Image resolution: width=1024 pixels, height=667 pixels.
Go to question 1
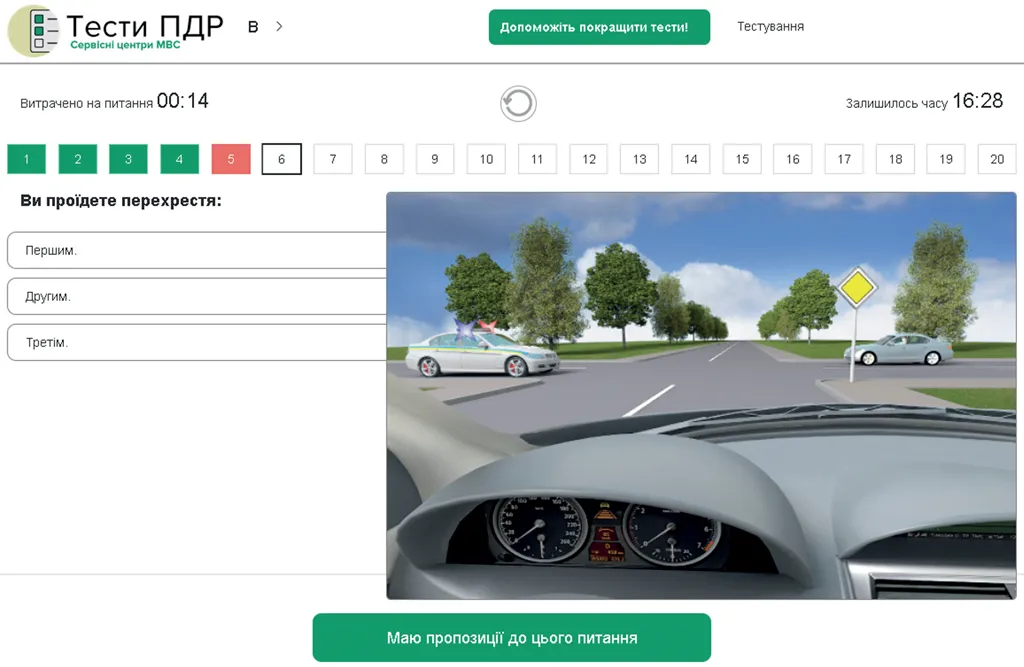pyautogui.click(x=27, y=159)
